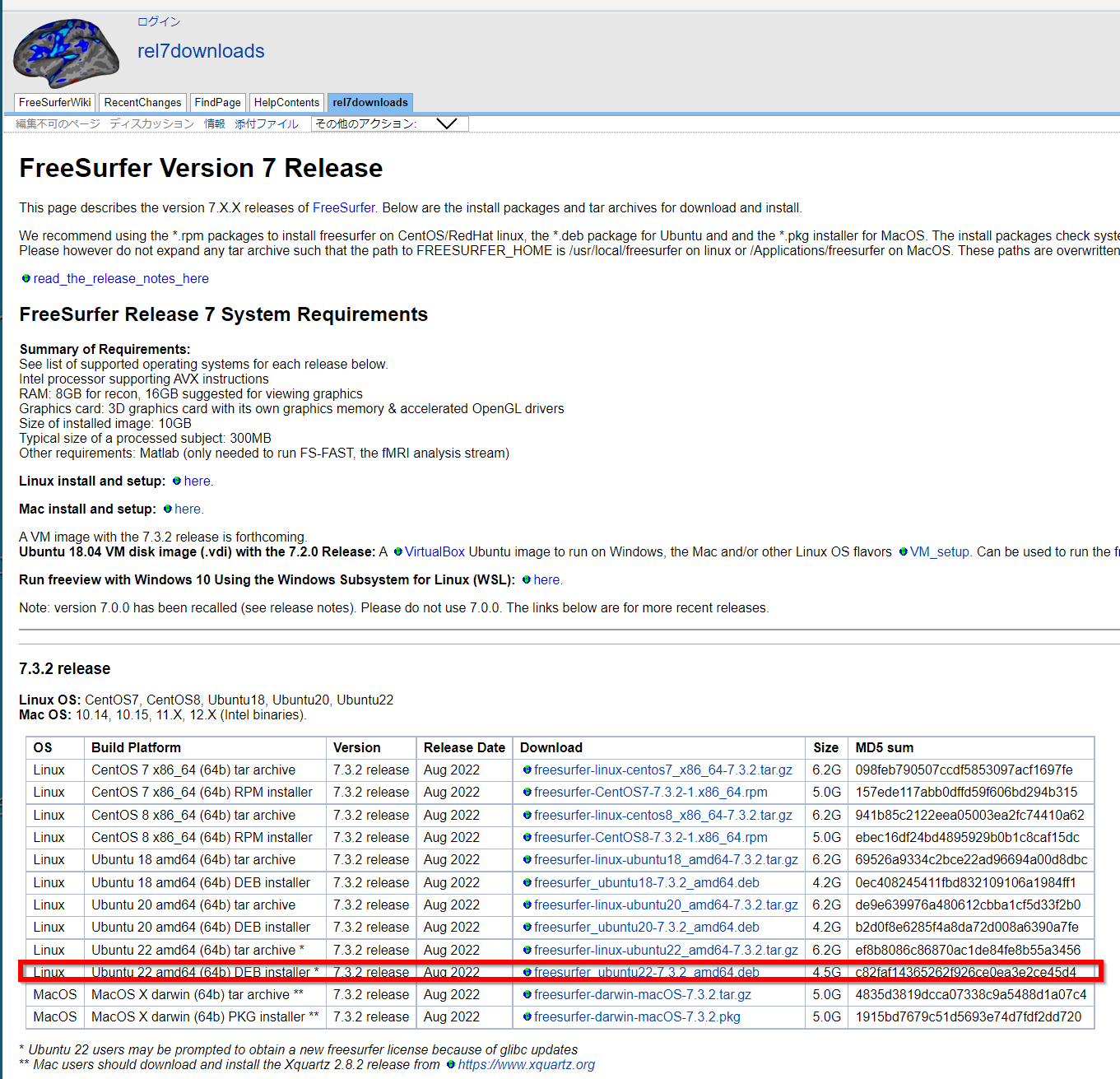Open the VM_setup link
The height and width of the screenshot is (1079, 1120).
[x=940, y=551]
